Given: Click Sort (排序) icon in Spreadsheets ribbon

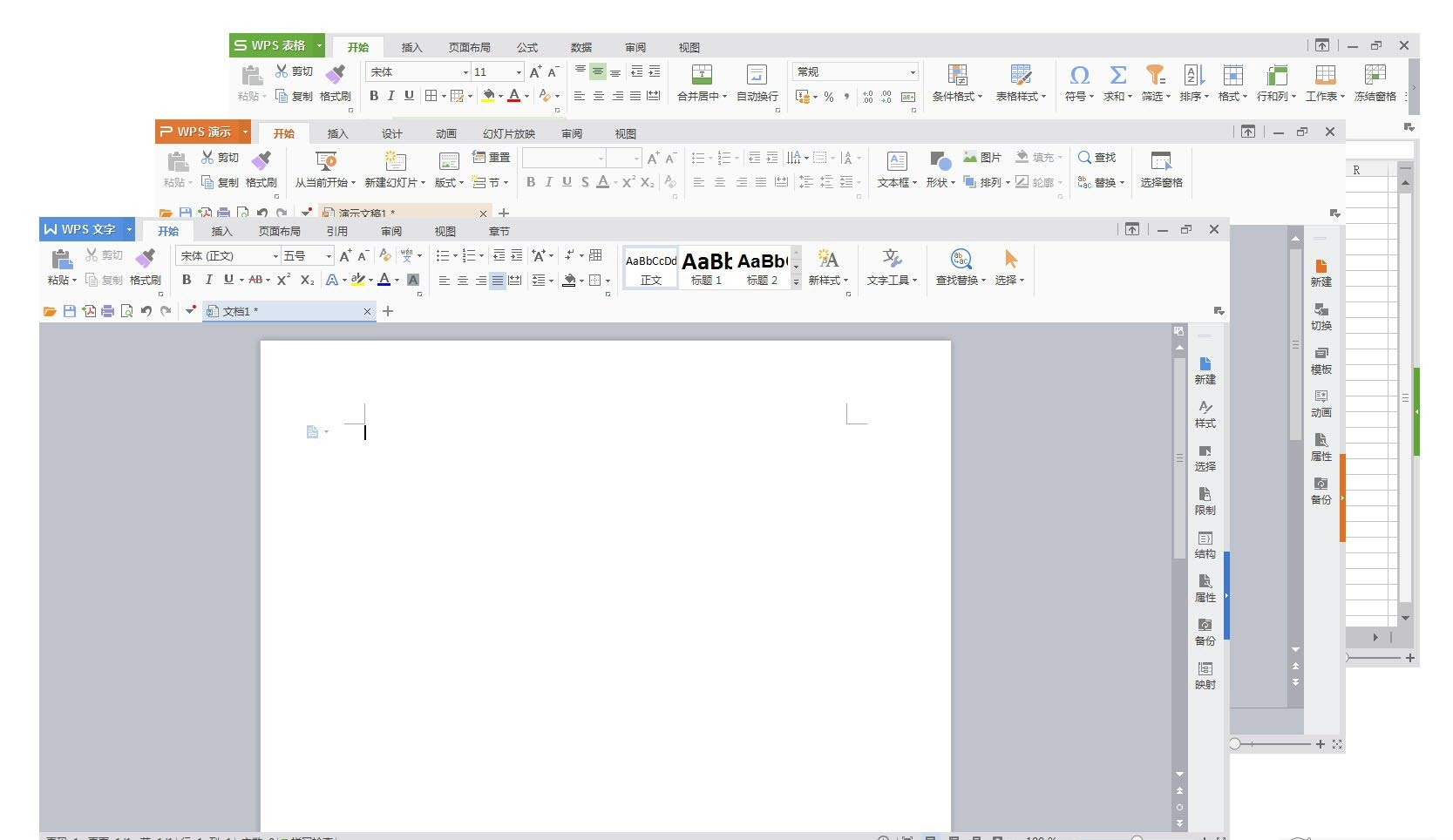Looking at the screenshot, I should (1194, 76).
